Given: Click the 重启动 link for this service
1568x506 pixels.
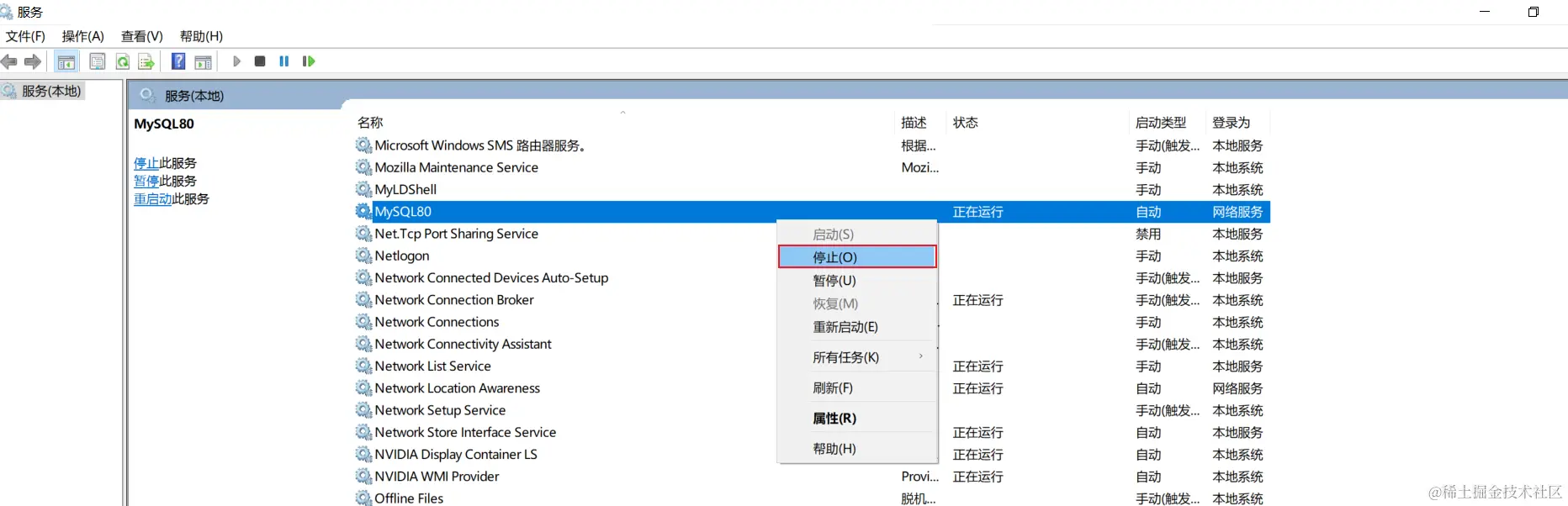Looking at the screenshot, I should tap(152, 199).
